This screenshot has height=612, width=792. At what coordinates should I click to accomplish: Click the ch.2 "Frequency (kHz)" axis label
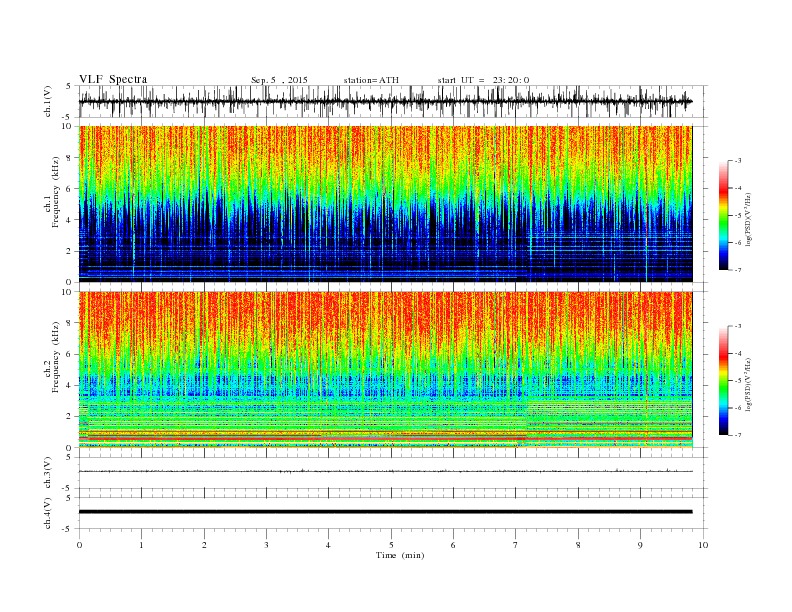coord(55,356)
